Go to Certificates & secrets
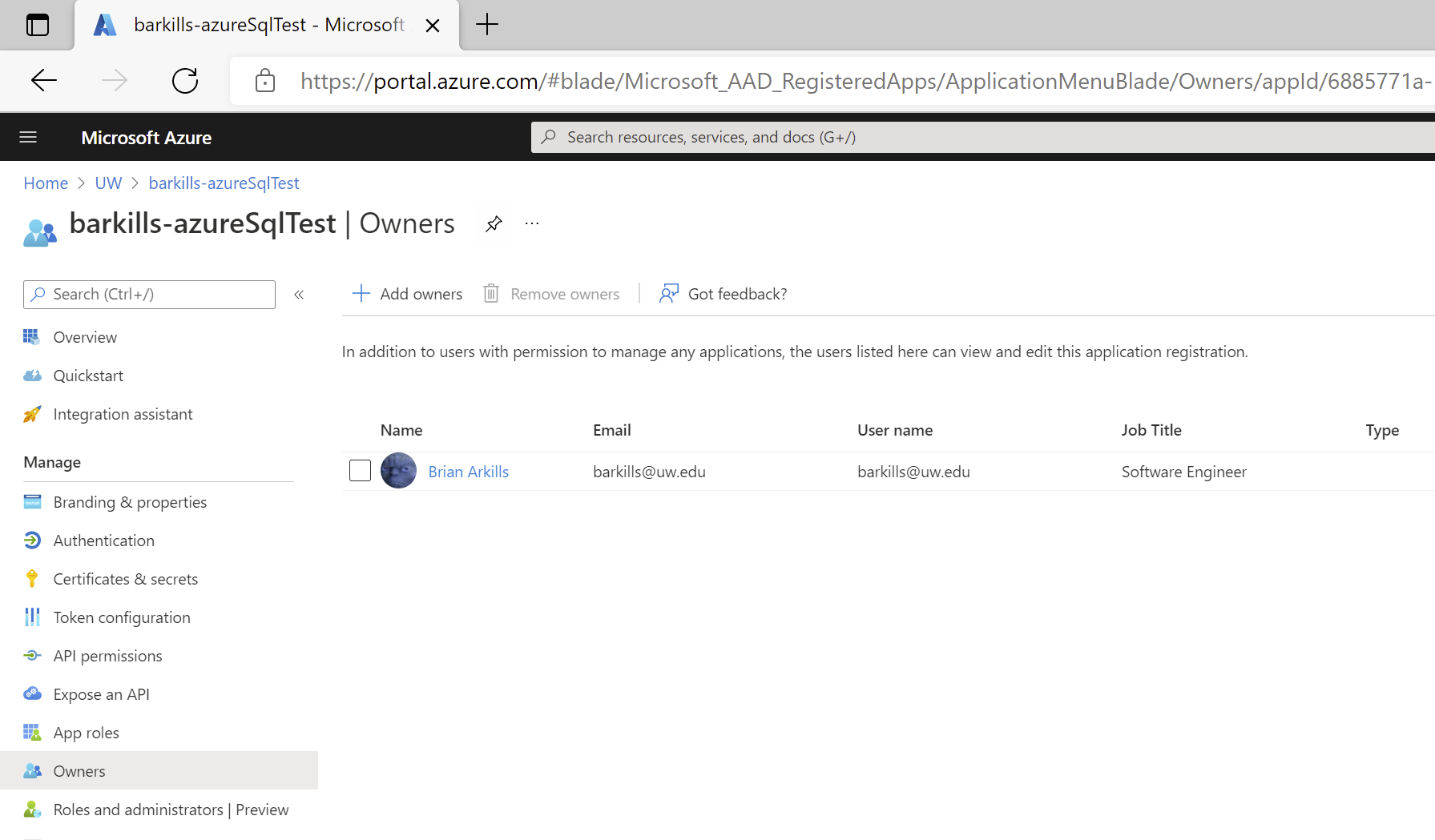Screen dimensions: 1435x840 (125, 579)
